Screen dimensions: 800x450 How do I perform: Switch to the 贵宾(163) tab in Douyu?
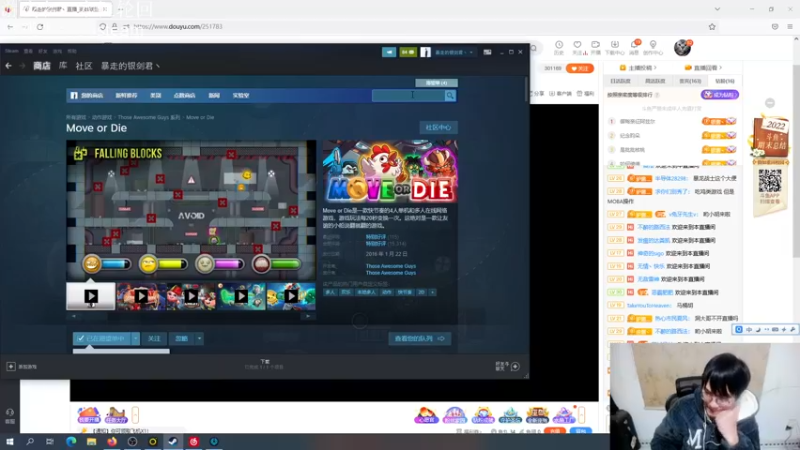(x=690, y=81)
